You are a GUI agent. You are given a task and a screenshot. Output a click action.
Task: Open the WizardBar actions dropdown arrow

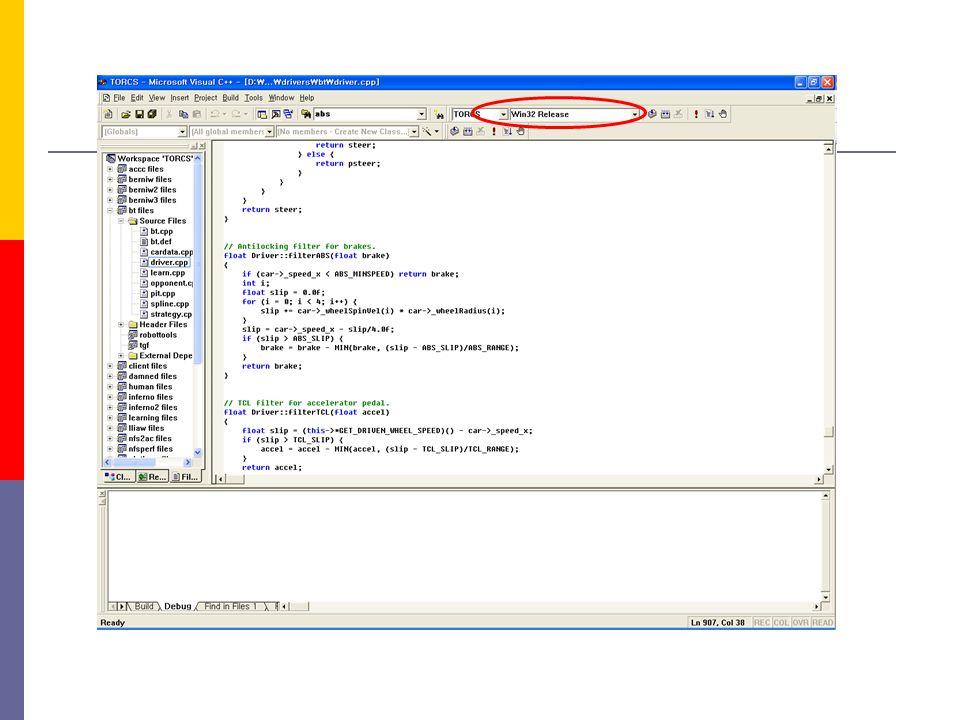437,131
